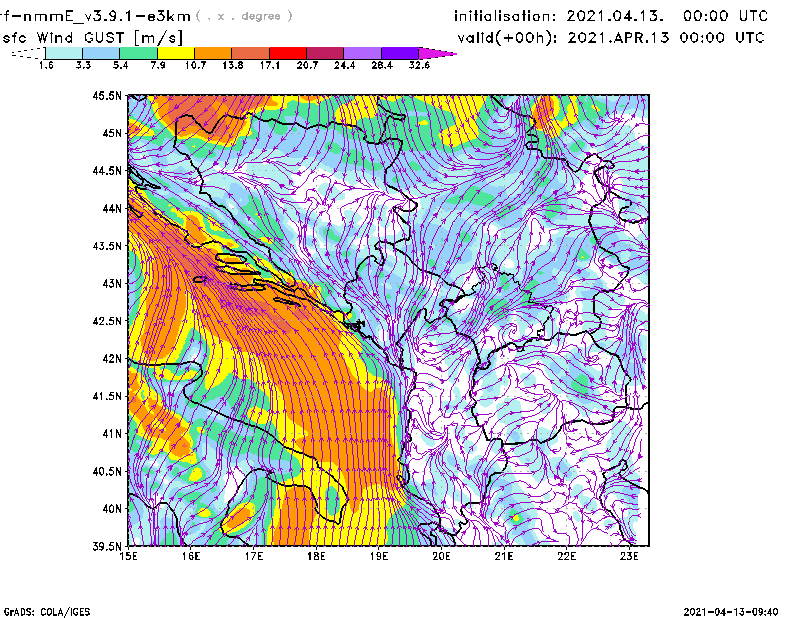Pick the red legend swatch after 17.1

pos(288,53)
